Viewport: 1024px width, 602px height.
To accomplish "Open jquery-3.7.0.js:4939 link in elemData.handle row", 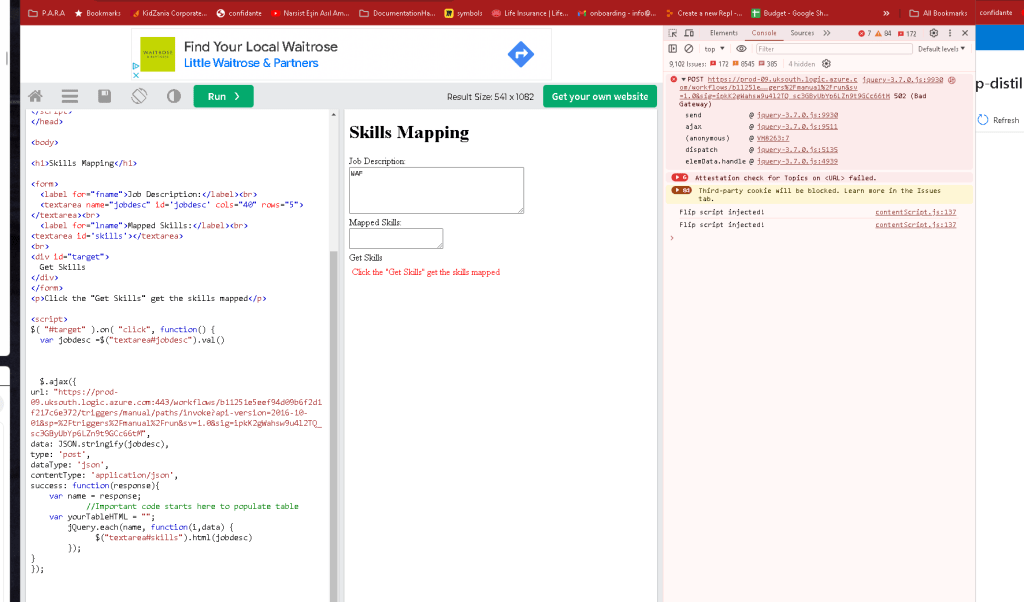I will tap(797, 161).
